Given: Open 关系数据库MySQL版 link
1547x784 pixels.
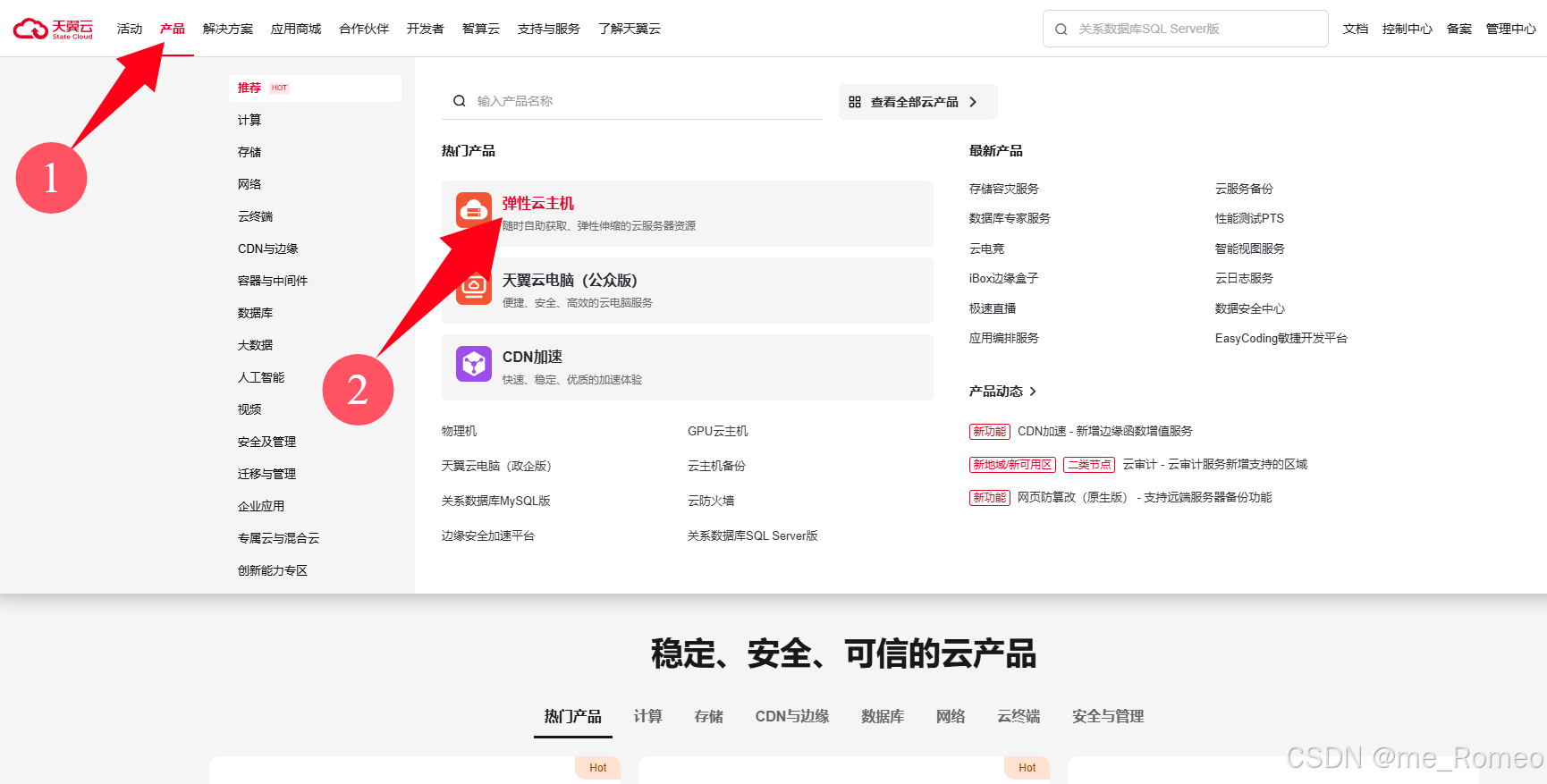Looking at the screenshot, I should coord(496,501).
